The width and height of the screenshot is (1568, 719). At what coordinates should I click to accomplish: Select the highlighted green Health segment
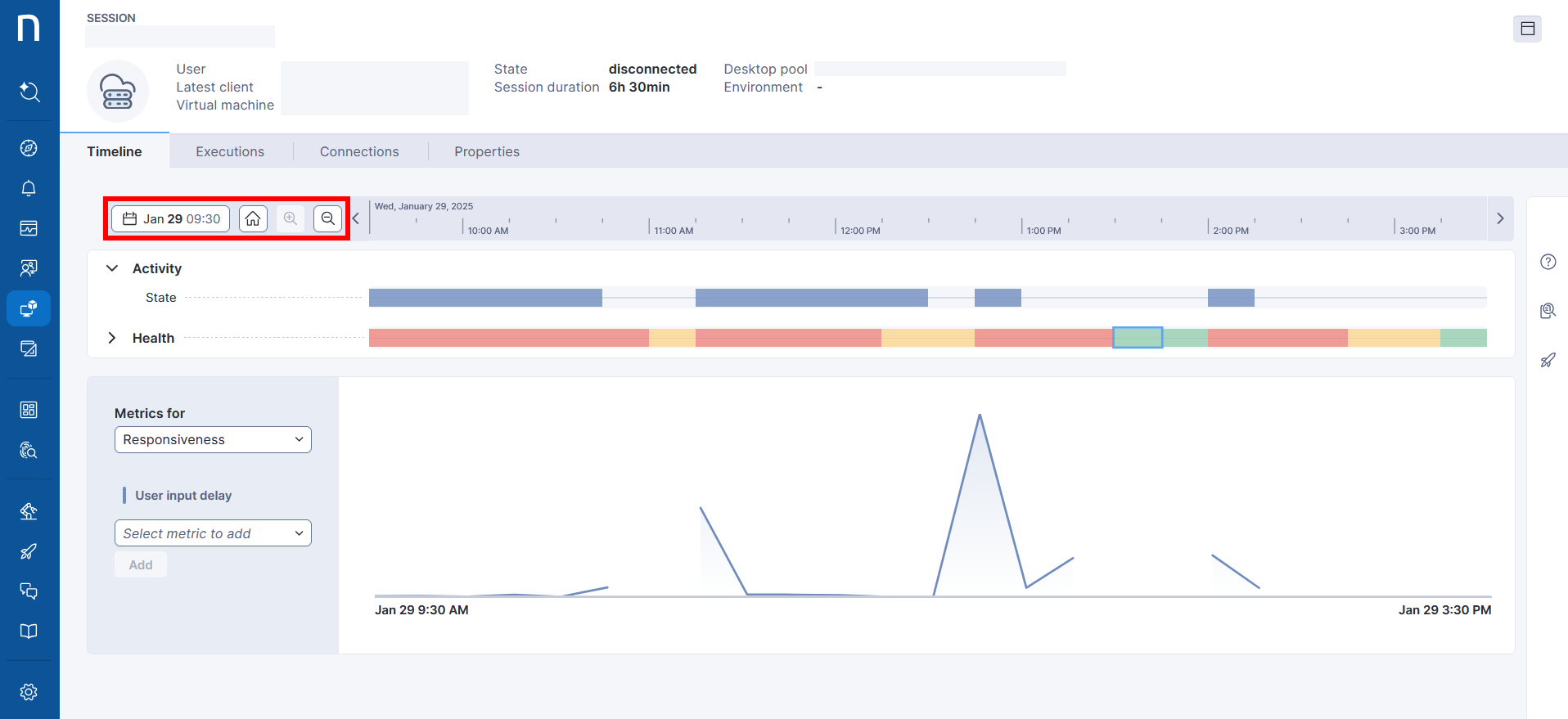(x=1138, y=337)
